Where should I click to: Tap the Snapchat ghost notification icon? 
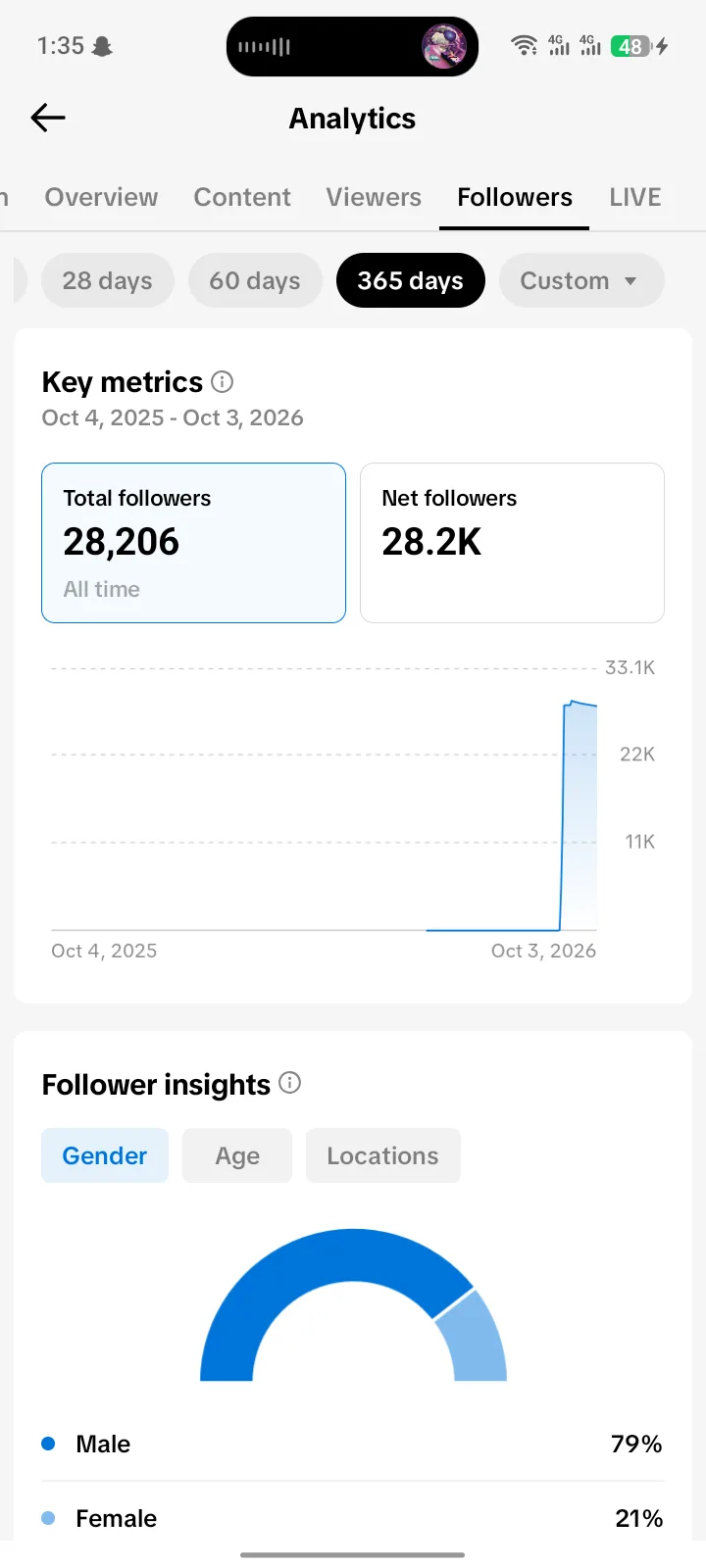(x=102, y=46)
